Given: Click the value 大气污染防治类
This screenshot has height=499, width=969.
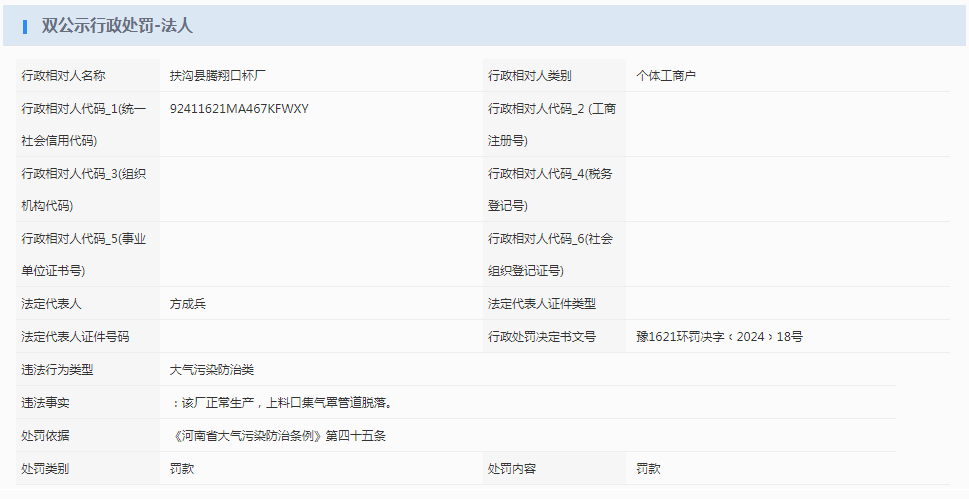Looking at the screenshot, I should [x=212, y=370].
